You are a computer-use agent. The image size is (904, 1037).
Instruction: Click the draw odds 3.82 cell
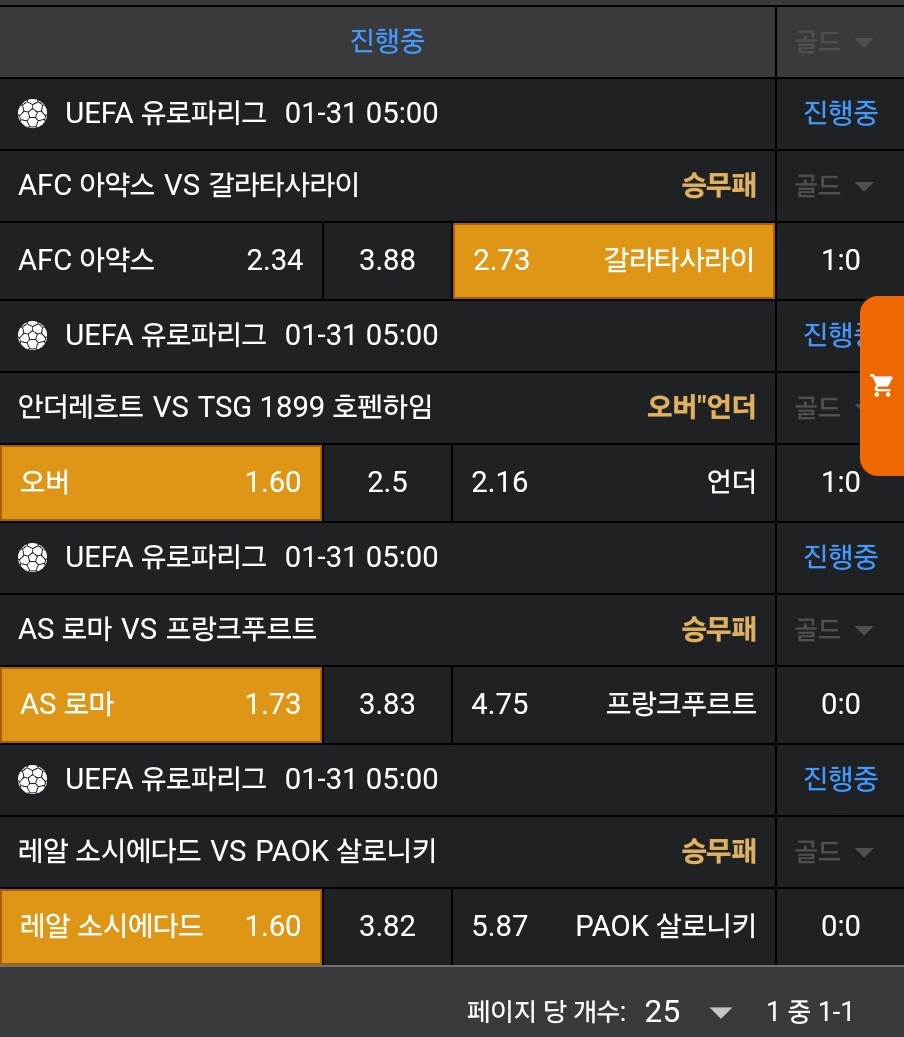(x=387, y=926)
